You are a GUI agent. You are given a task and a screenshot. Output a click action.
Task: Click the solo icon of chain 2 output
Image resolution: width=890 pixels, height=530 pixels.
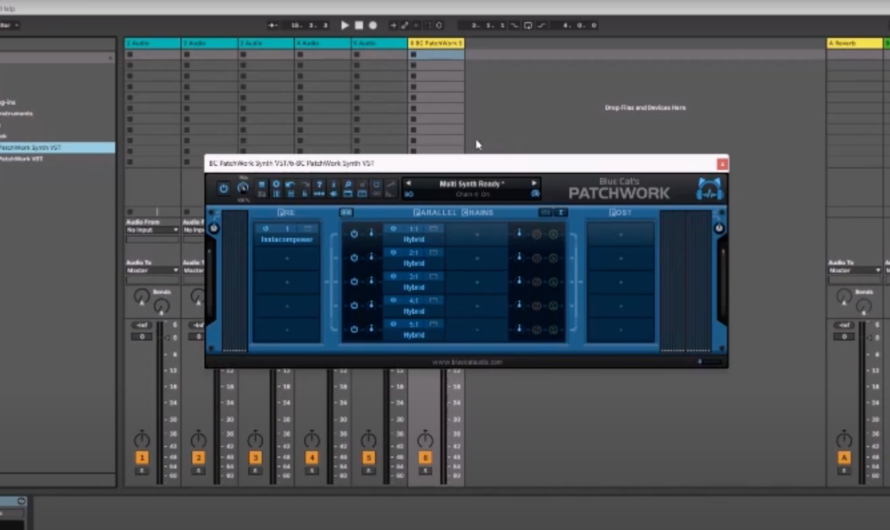[x=553, y=258]
